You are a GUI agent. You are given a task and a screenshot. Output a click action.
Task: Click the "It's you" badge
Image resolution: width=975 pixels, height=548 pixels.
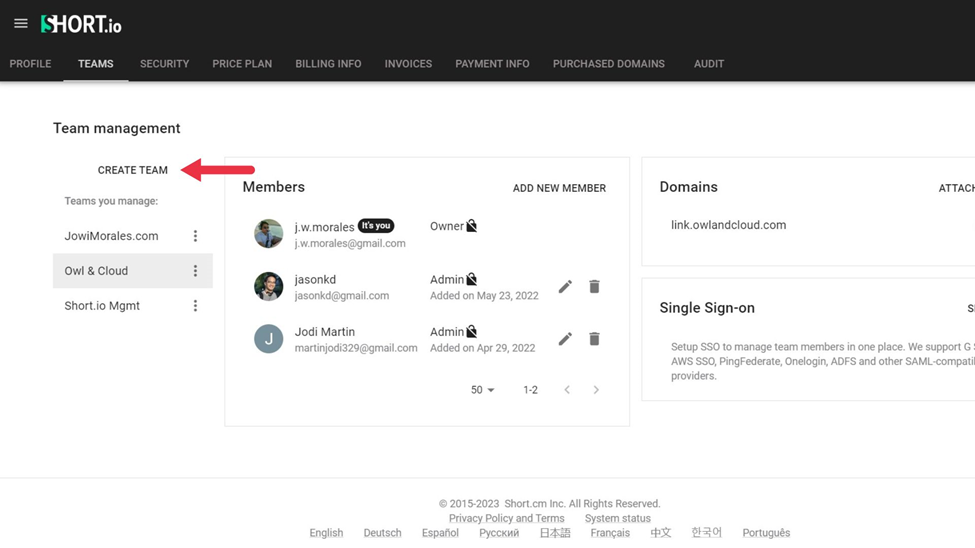[376, 226]
